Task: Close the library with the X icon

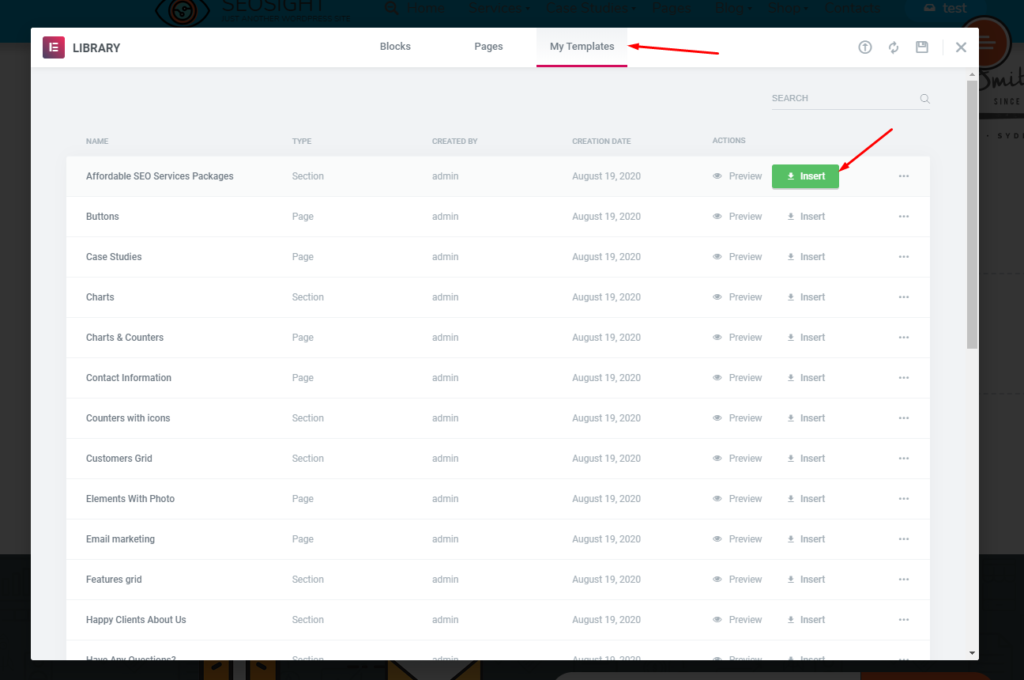Action: [961, 47]
